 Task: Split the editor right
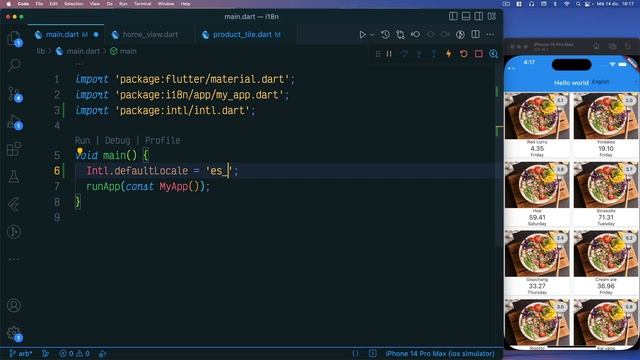pos(476,35)
